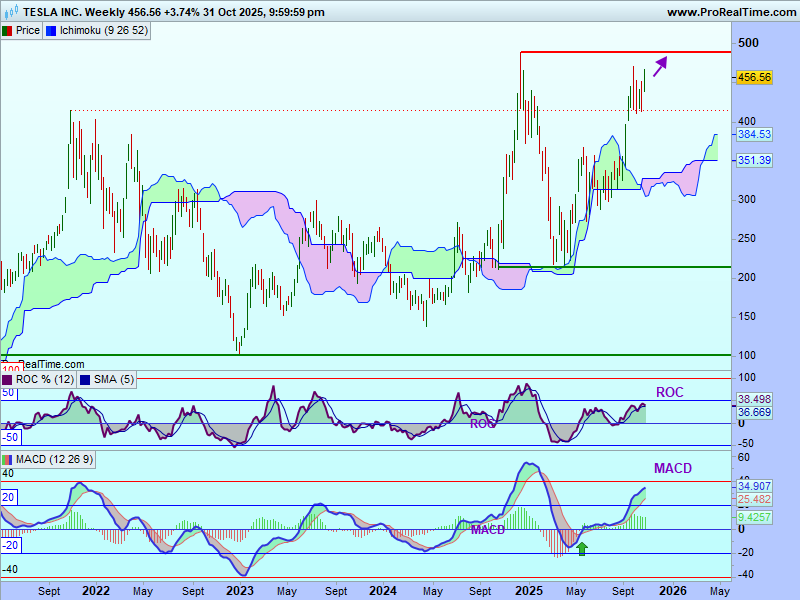Click the ROC value tag 38.498

click(x=753, y=398)
